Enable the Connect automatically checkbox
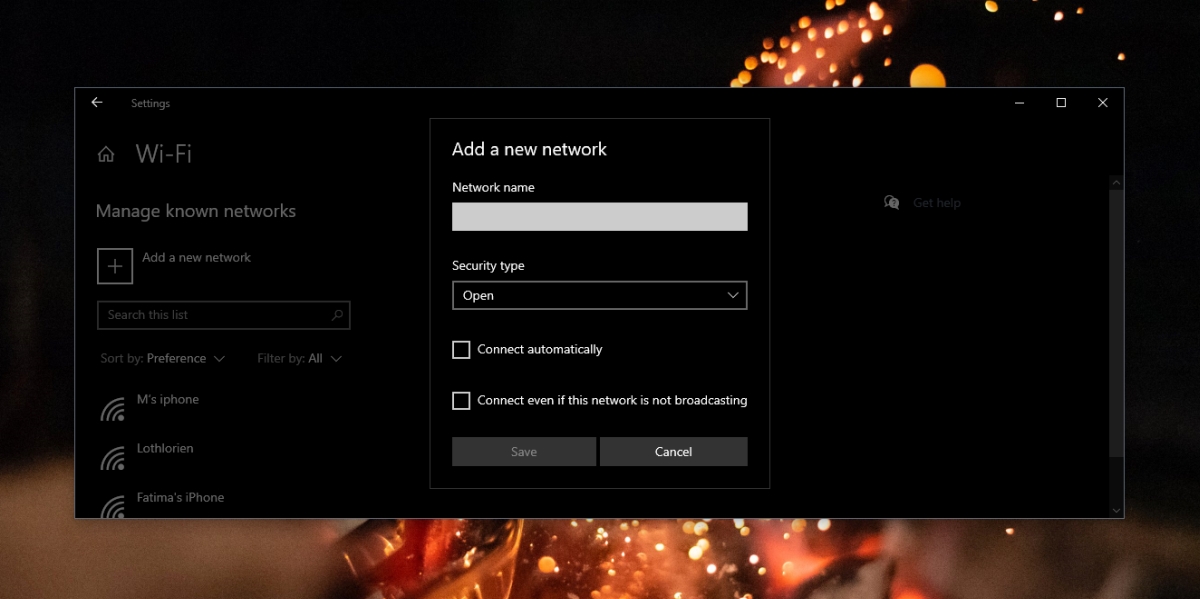1200x599 pixels. [461, 349]
